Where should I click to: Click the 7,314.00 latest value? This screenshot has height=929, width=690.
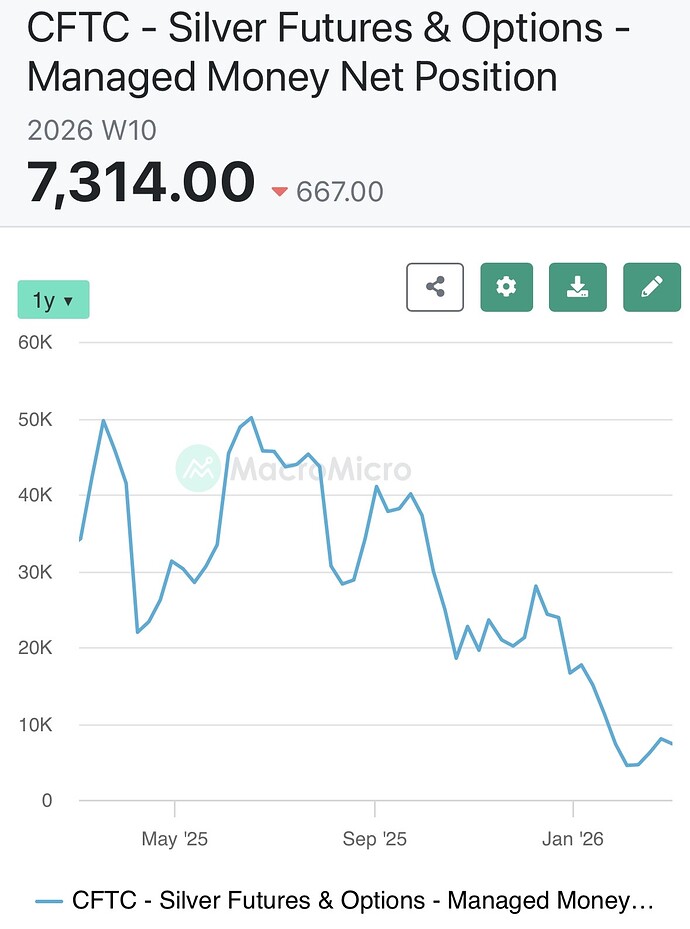(x=141, y=184)
